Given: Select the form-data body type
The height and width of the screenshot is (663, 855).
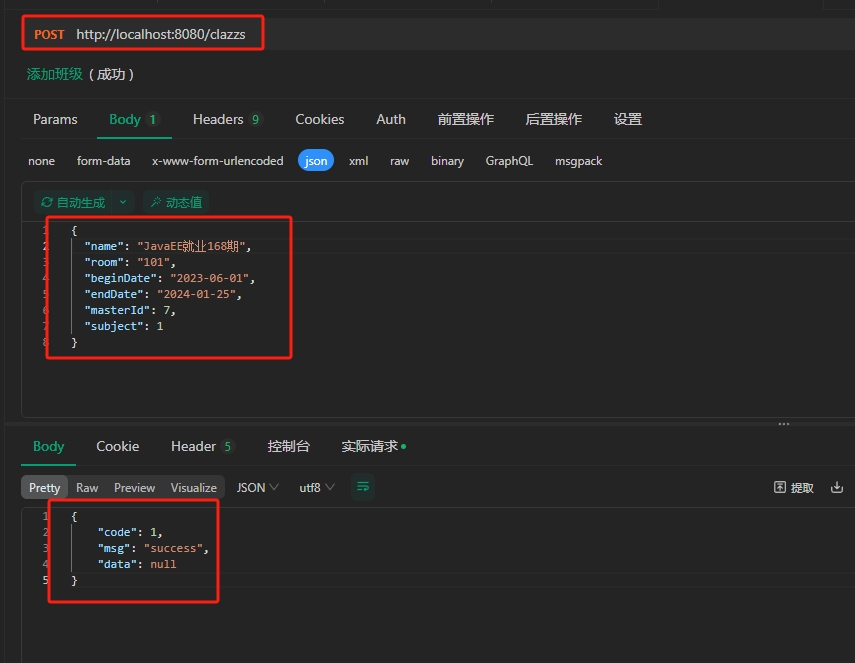Looking at the screenshot, I should [103, 161].
